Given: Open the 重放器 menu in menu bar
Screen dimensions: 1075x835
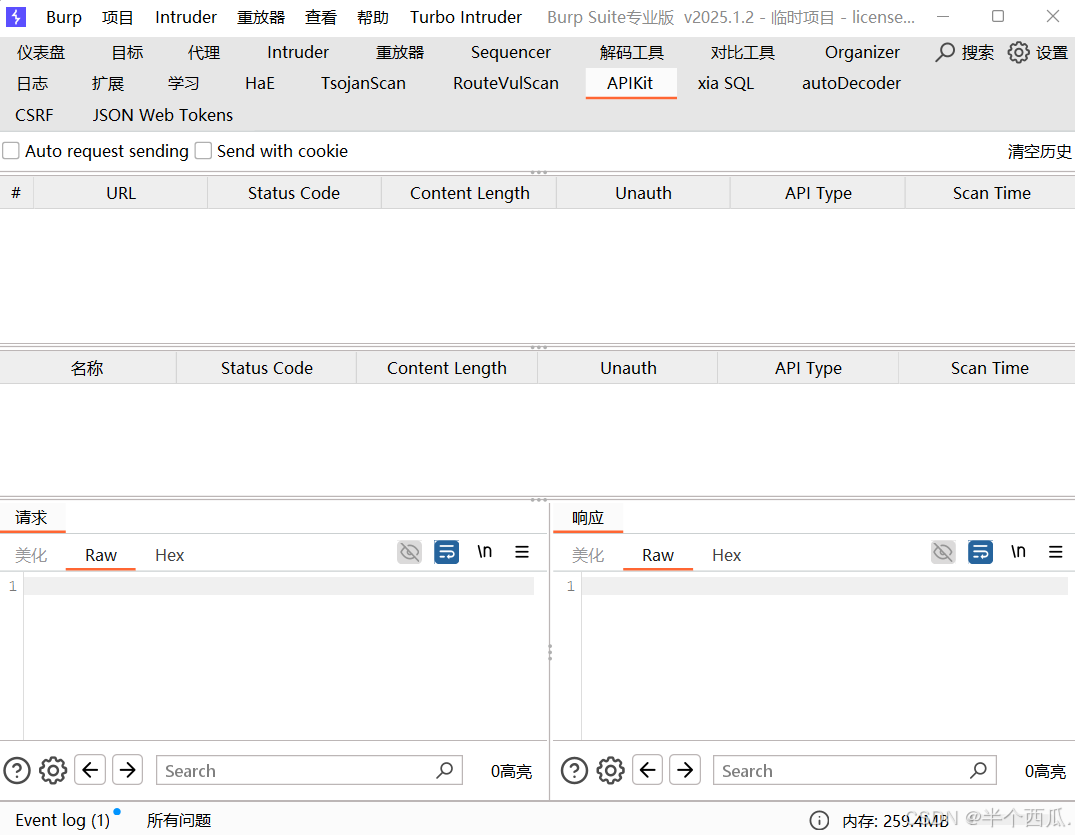Looking at the screenshot, I should [x=261, y=17].
